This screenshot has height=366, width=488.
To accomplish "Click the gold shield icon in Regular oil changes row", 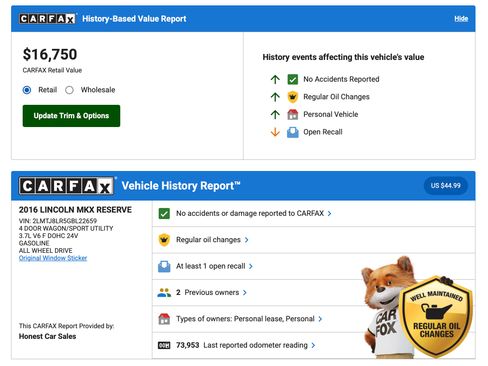I will pos(164,240).
